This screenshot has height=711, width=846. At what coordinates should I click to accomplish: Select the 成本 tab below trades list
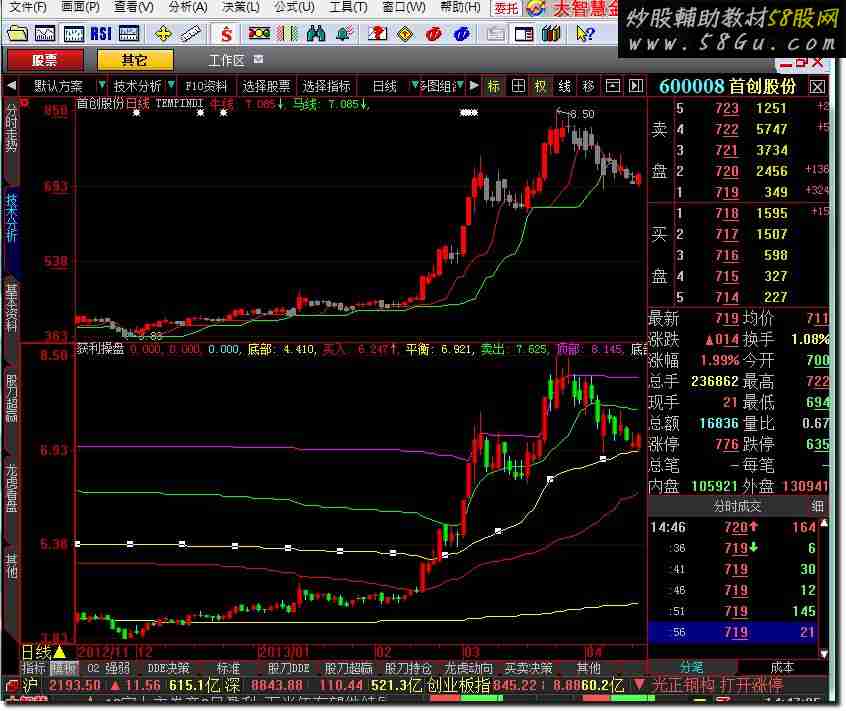click(782, 667)
